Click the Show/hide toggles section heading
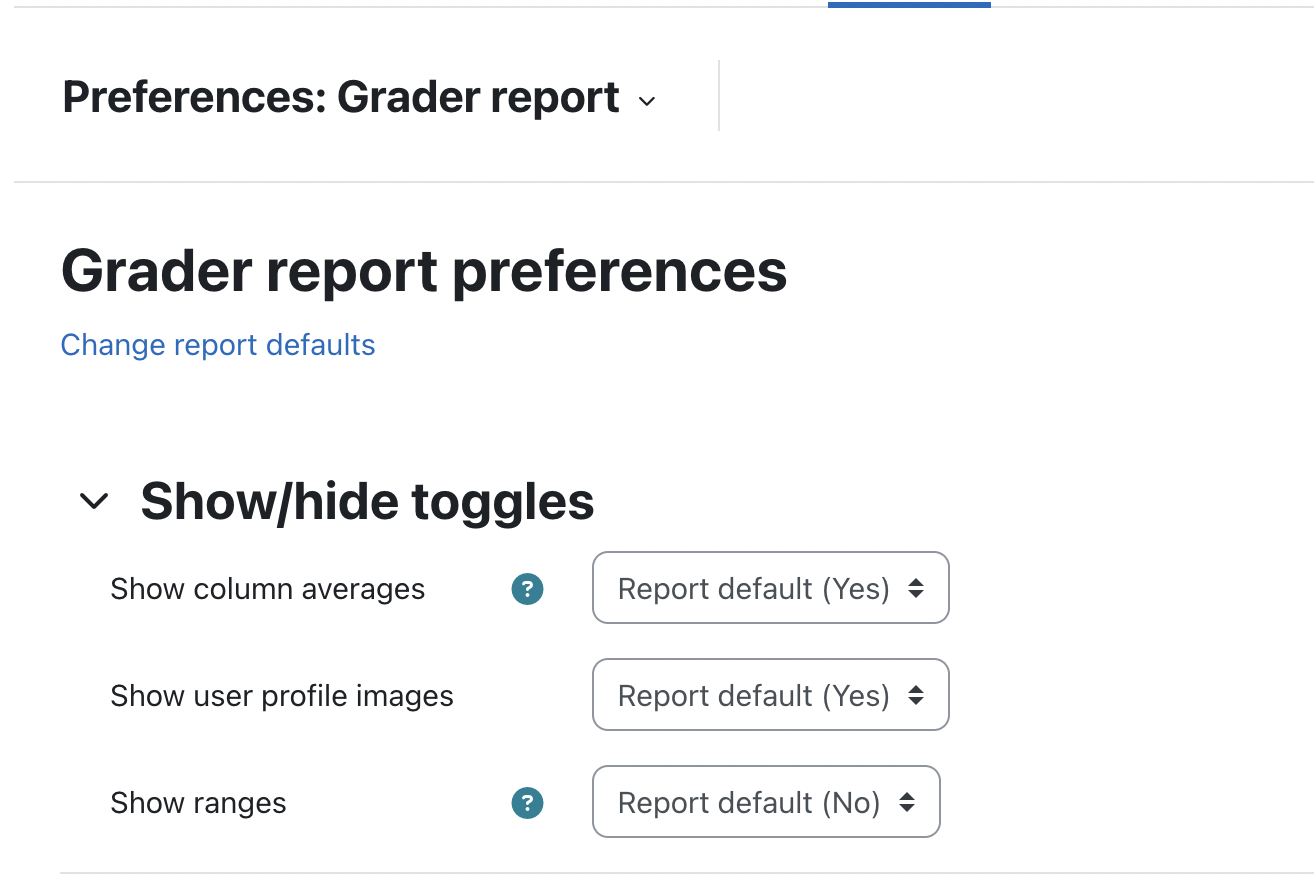This screenshot has width=1314, height=892. click(367, 501)
